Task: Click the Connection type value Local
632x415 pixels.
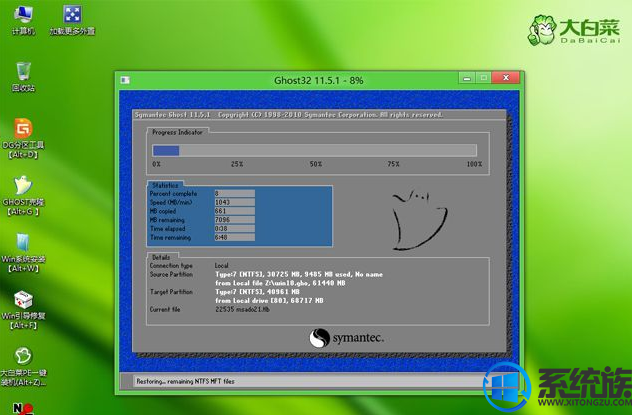Action: [222, 266]
